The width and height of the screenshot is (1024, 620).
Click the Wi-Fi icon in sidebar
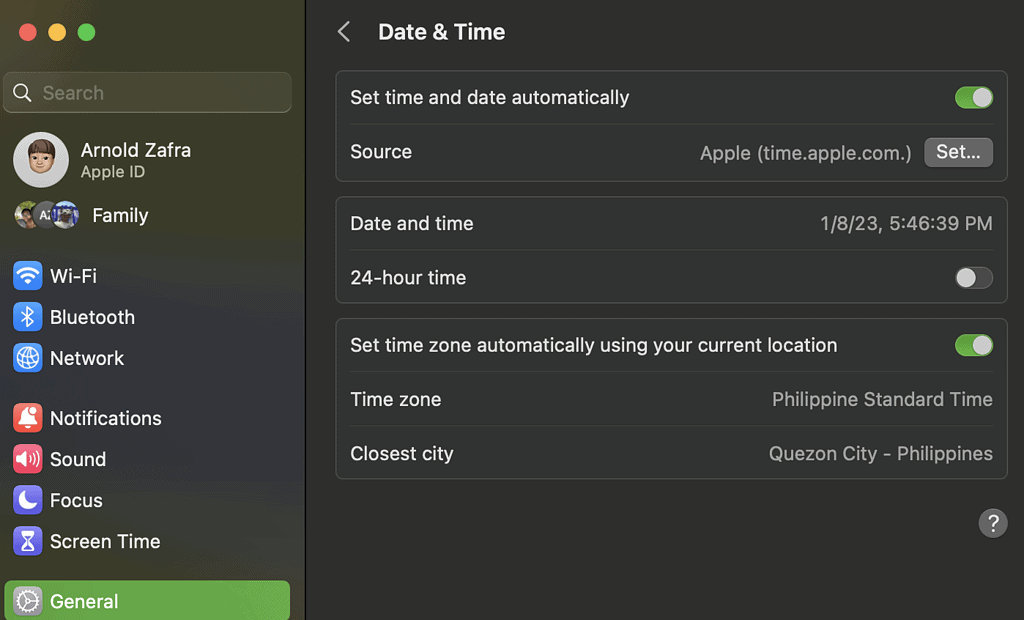pos(28,276)
